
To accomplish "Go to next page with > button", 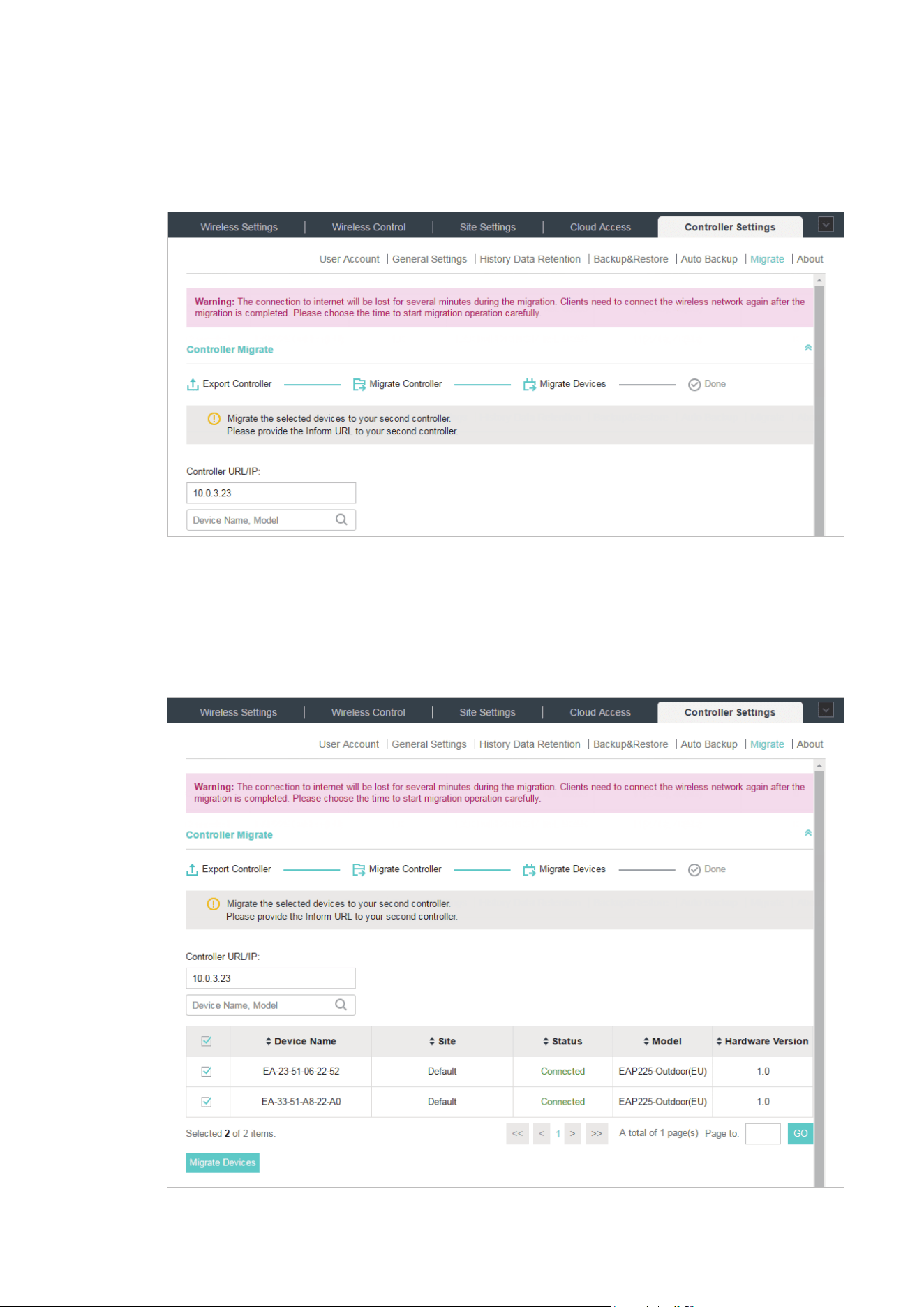I will click(572, 1133).
